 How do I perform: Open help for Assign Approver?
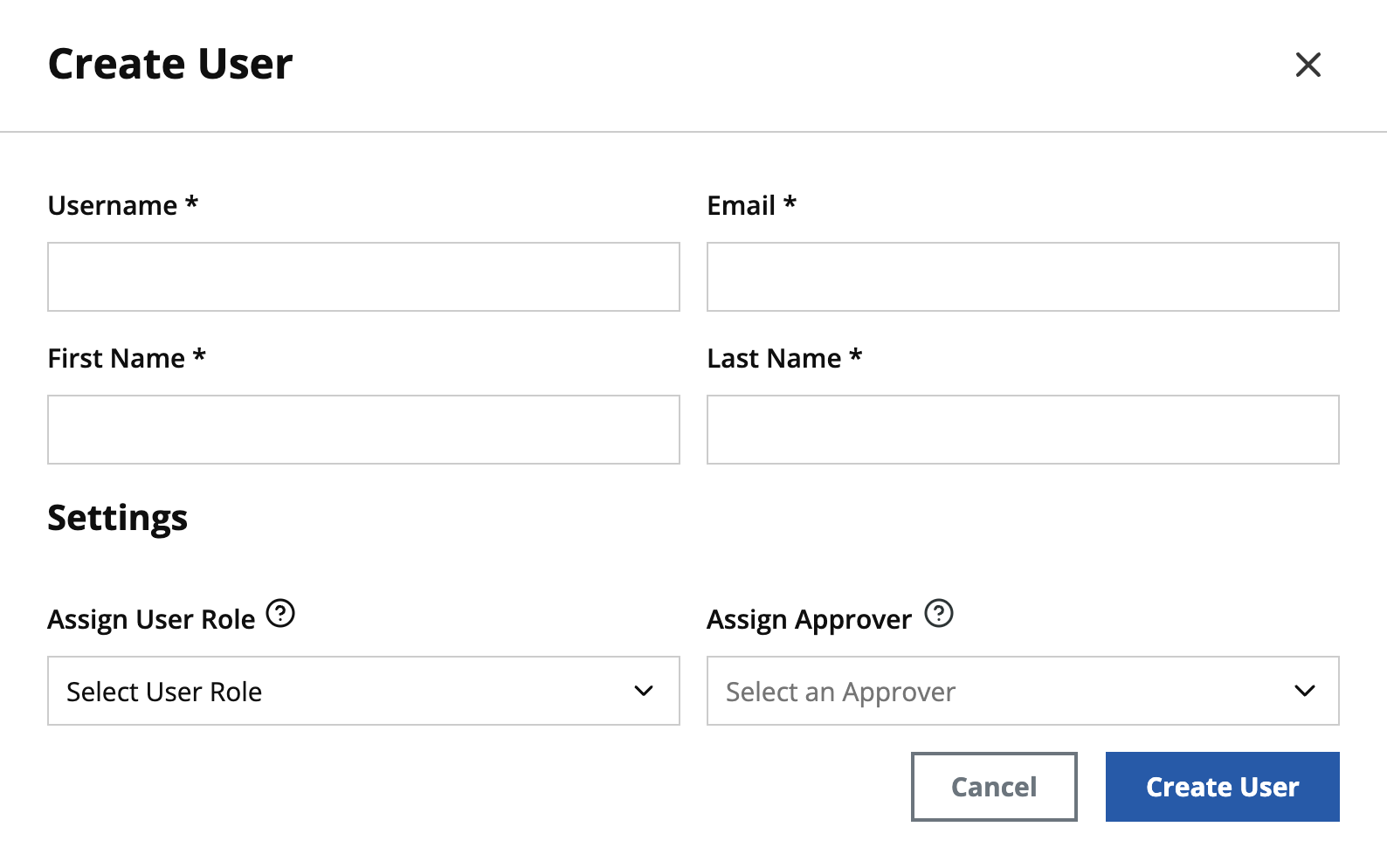click(x=939, y=614)
